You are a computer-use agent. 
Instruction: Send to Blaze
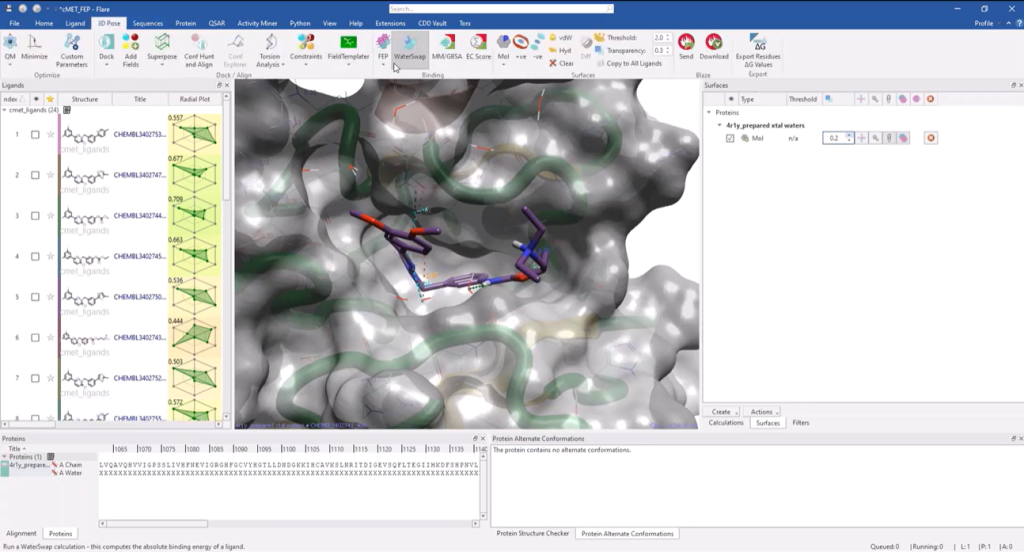[686, 47]
